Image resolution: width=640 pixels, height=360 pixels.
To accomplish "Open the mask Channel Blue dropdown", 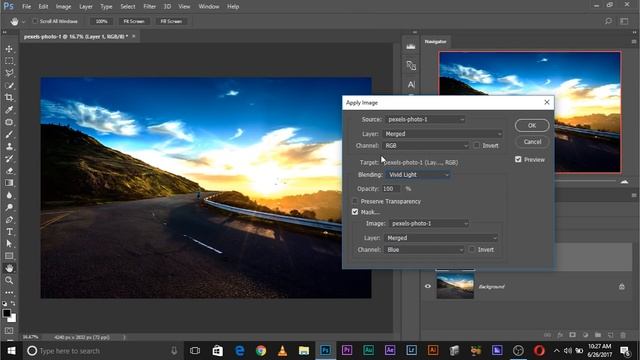I will coord(424,250).
